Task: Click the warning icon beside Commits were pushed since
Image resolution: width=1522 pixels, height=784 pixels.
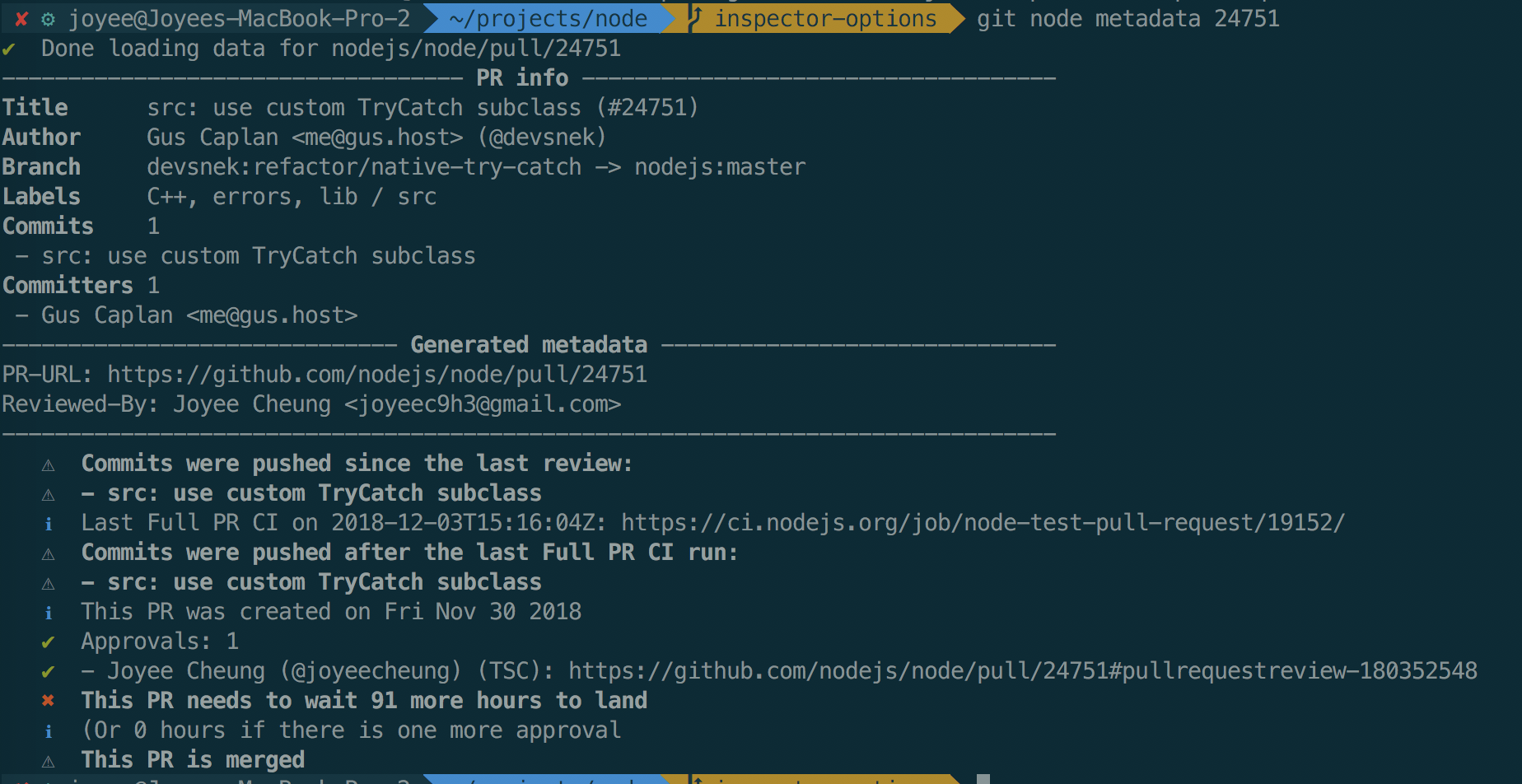Action: [49, 465]
